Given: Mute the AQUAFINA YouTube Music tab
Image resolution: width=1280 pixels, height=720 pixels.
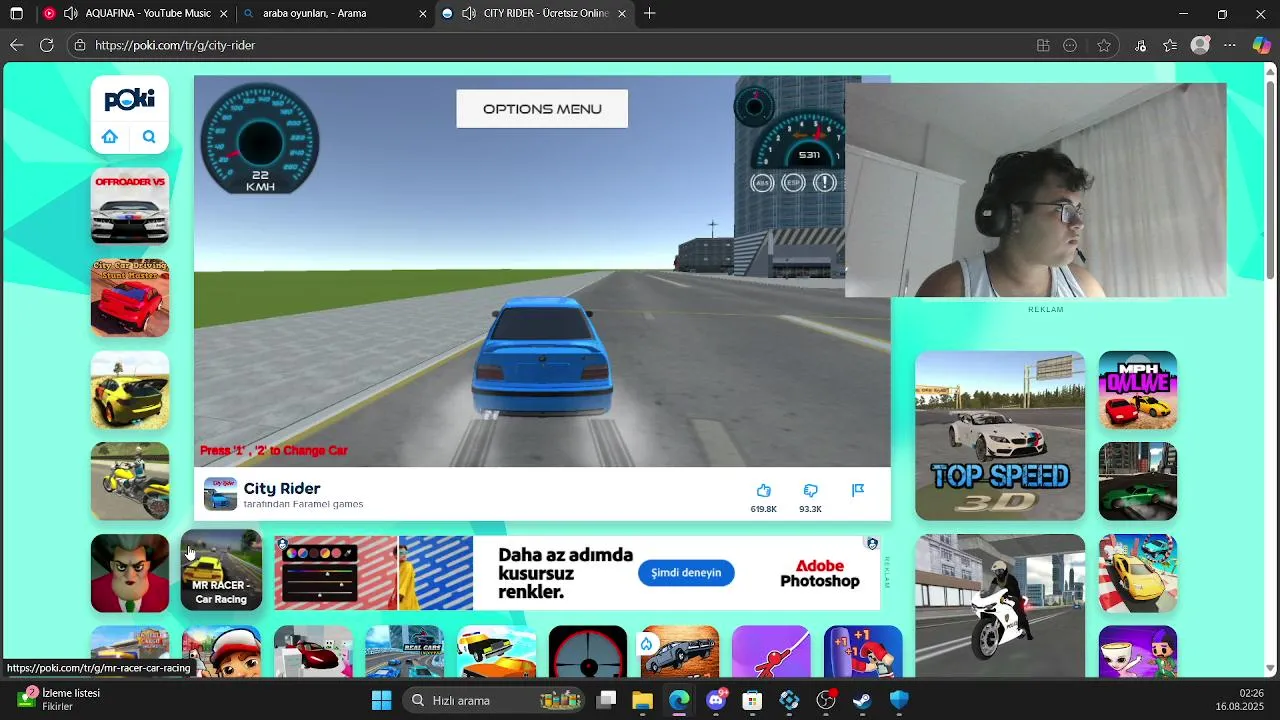Looking at the screenshot, I should click(x=70, y=13).
